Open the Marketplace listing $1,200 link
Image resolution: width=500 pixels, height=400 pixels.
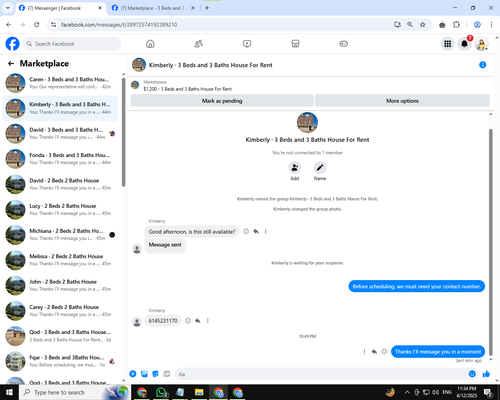pos(188,89)
